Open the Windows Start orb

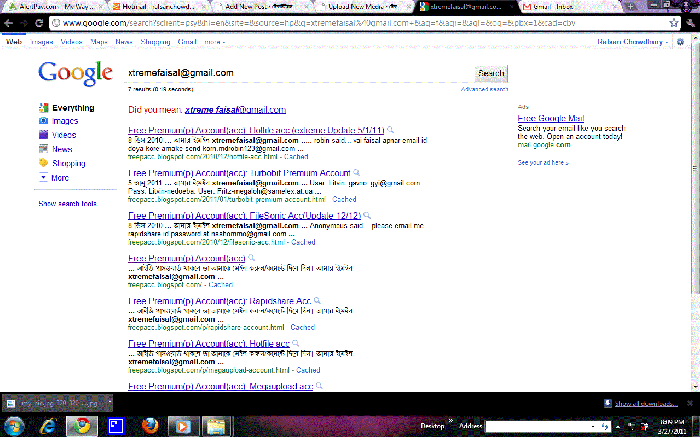[13, 426]
